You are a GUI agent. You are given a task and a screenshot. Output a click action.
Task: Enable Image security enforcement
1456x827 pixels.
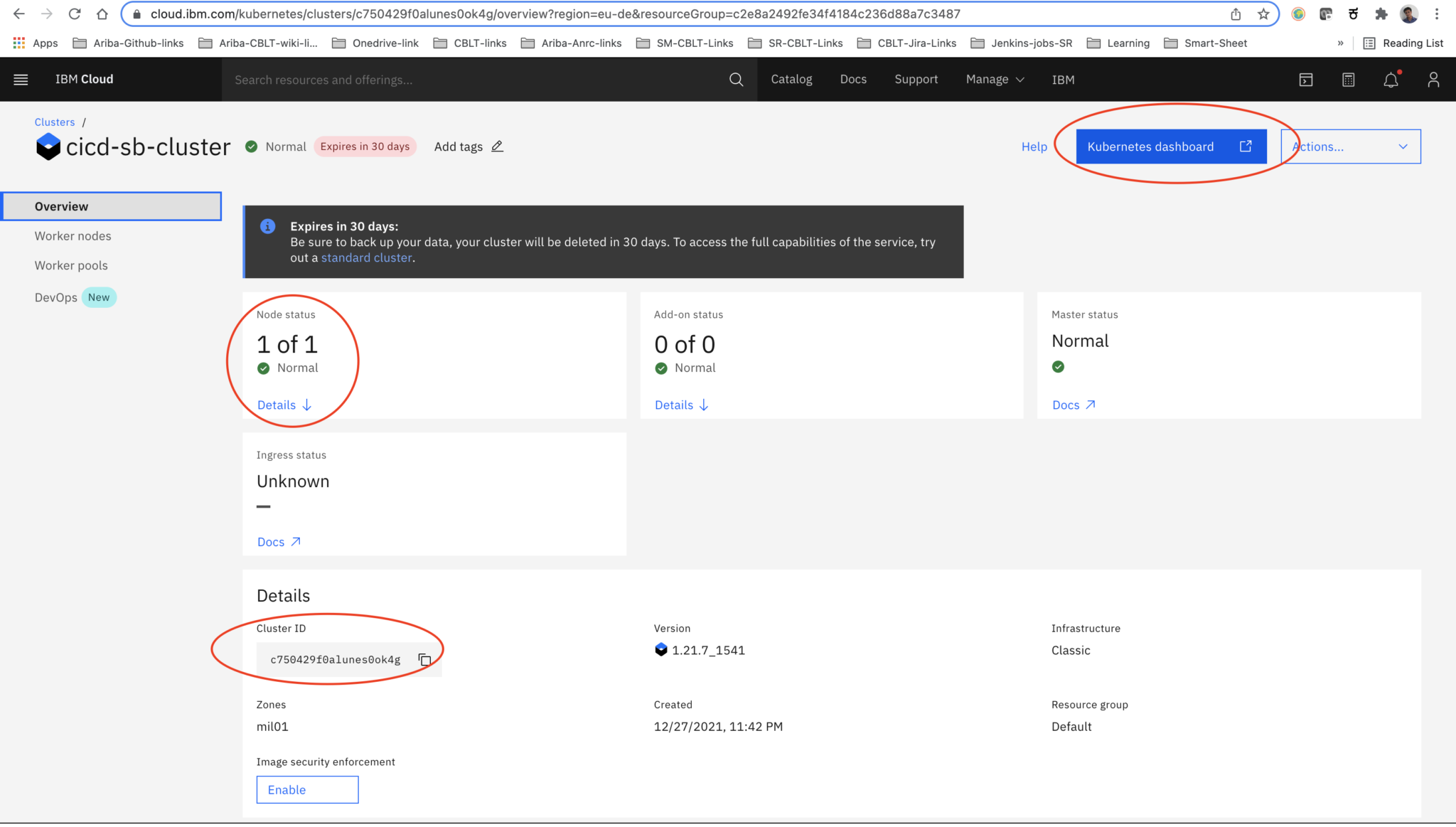[x=307, y=789]
